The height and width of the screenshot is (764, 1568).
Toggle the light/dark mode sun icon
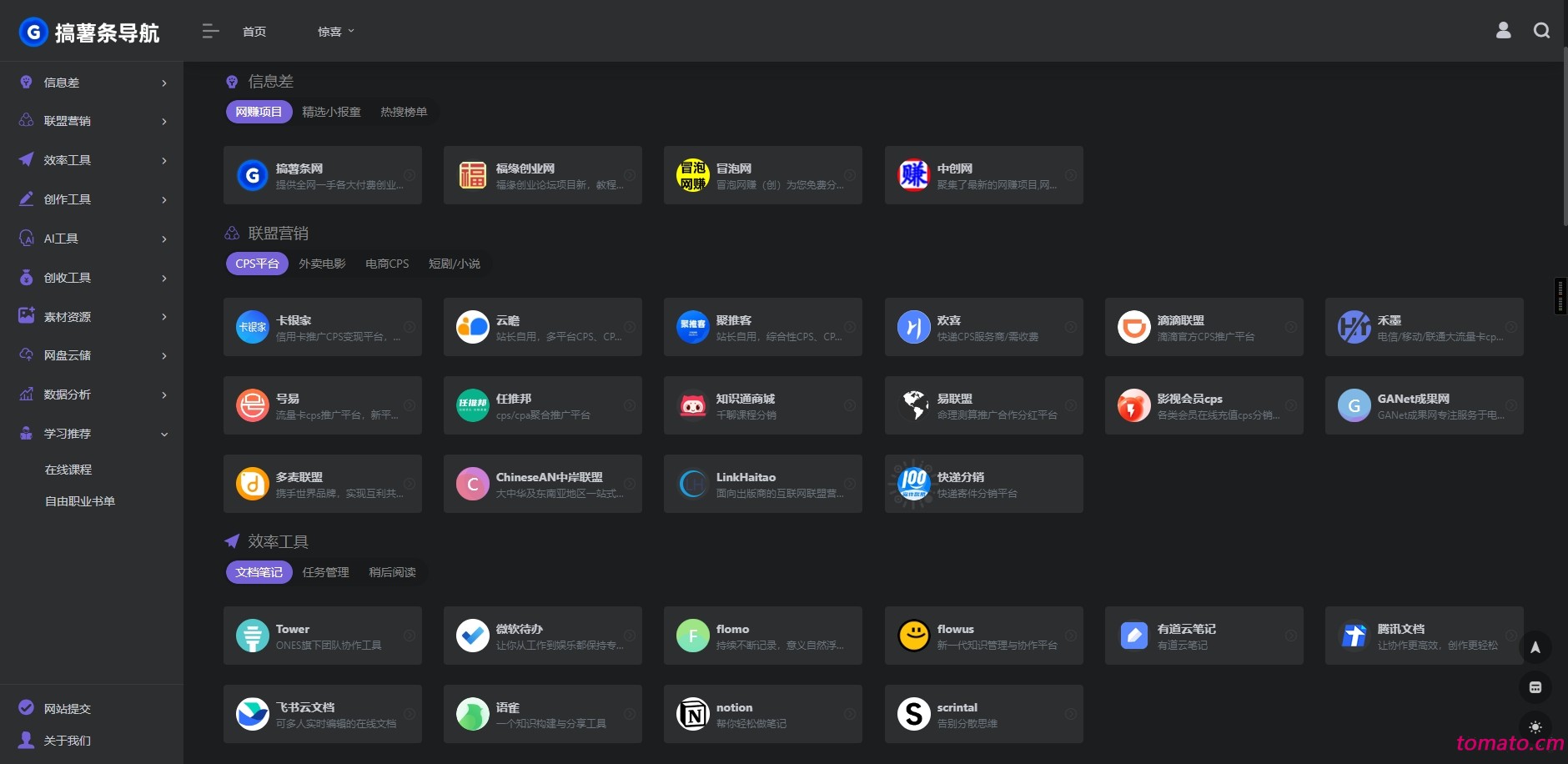click(1535, 726)
